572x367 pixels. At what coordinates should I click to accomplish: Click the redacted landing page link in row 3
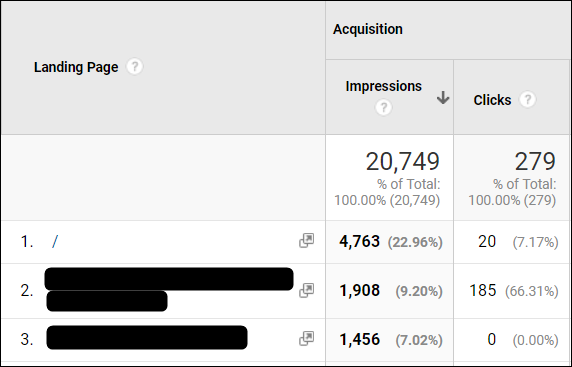[147, 337]
